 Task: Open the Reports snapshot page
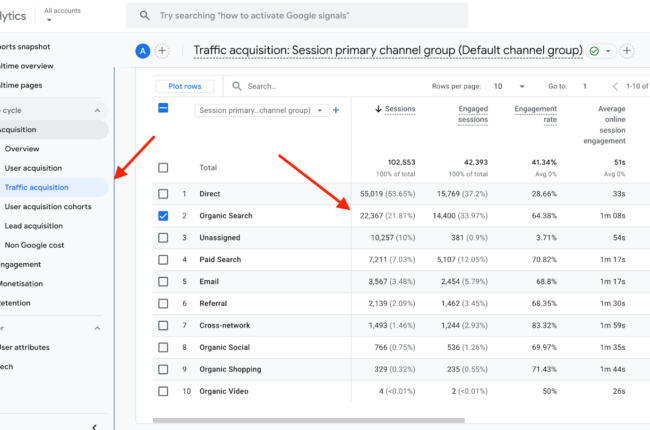[x=25, y=46]
